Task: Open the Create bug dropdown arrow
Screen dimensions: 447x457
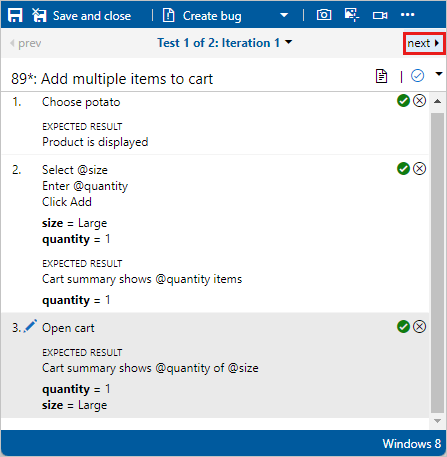Action: tap(284, 15)
